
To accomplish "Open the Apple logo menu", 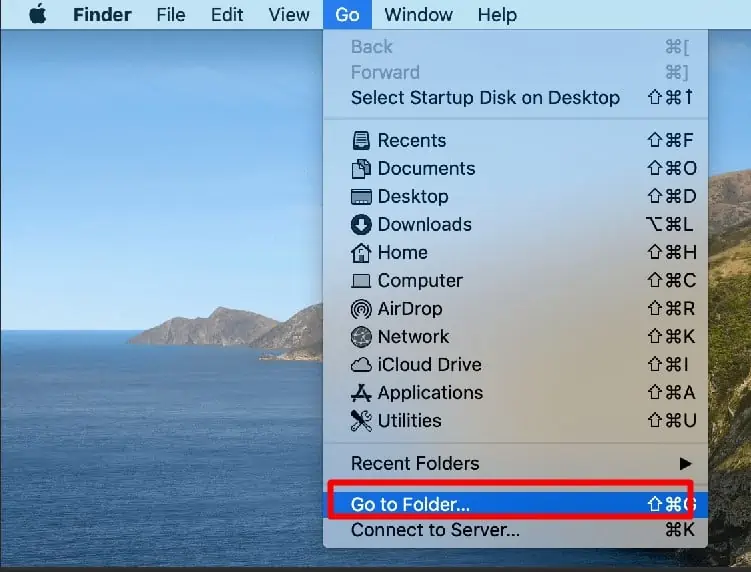I will [x=37, y=14].
